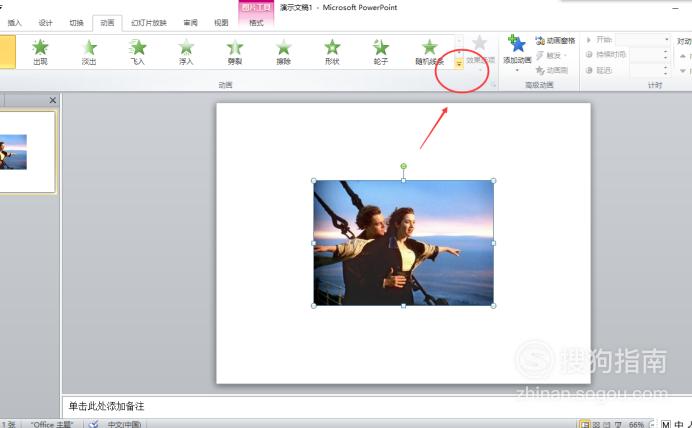Apply the 擦除 (Wipe) animation
The height and width of the screenshot is (428, 692).
tap(283, 52)
